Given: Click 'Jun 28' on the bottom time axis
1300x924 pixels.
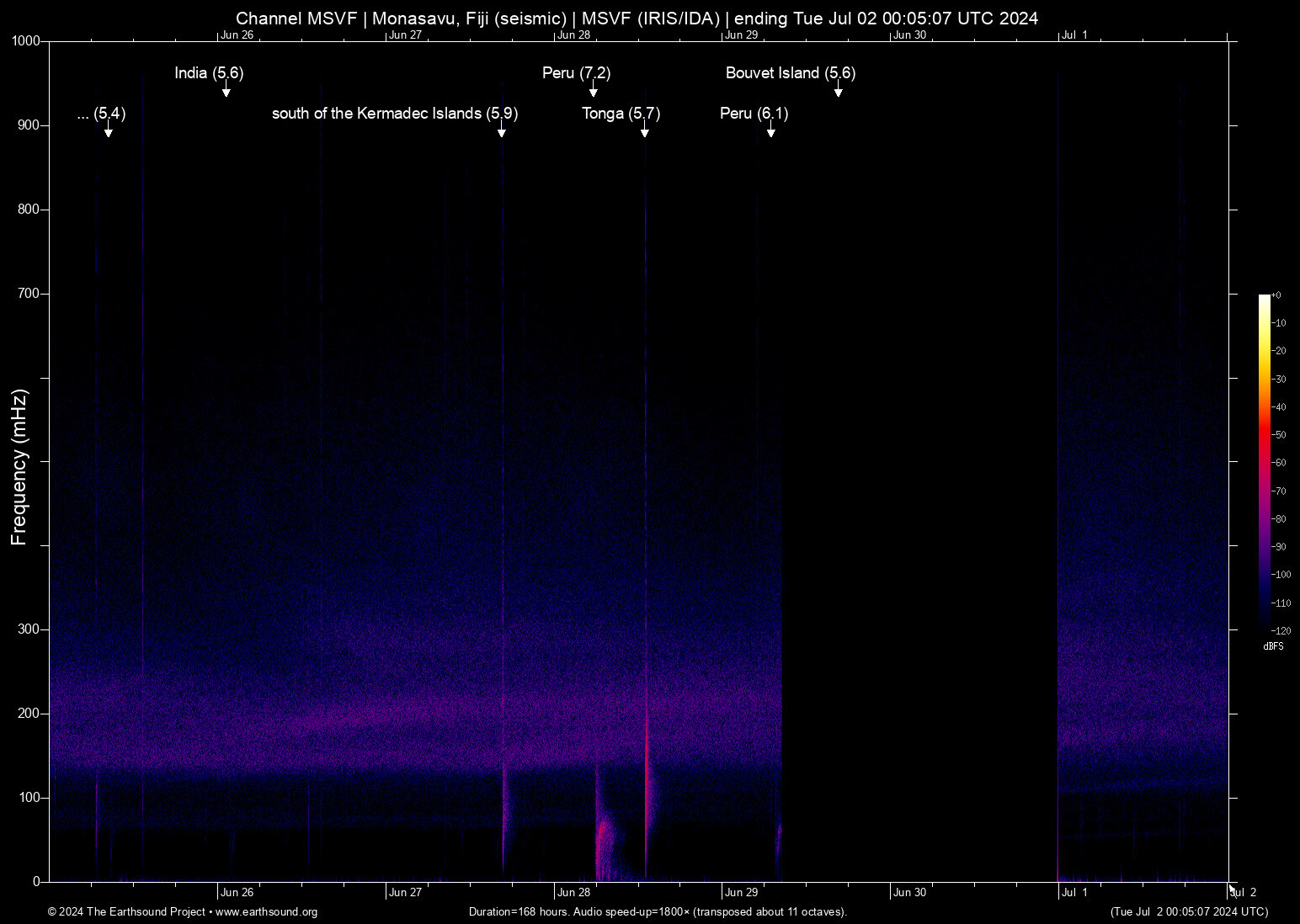Looking at the screenshot, I should (573, 893).
